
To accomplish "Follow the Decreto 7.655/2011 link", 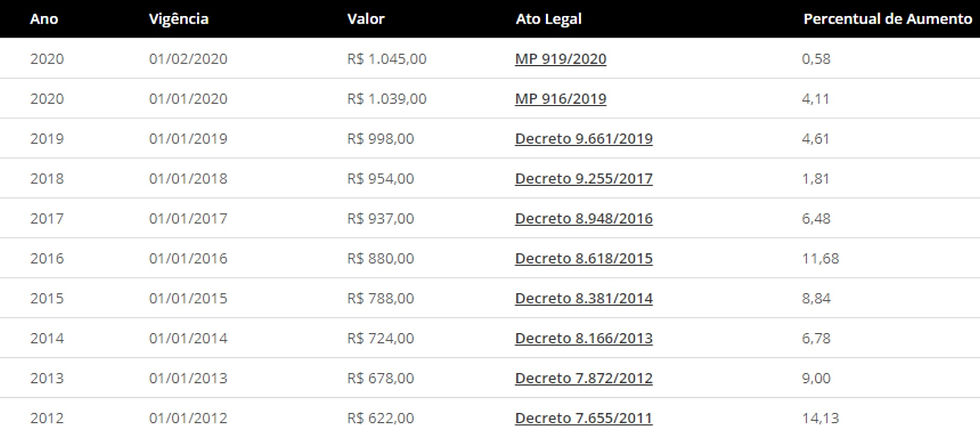I will 583,418.
